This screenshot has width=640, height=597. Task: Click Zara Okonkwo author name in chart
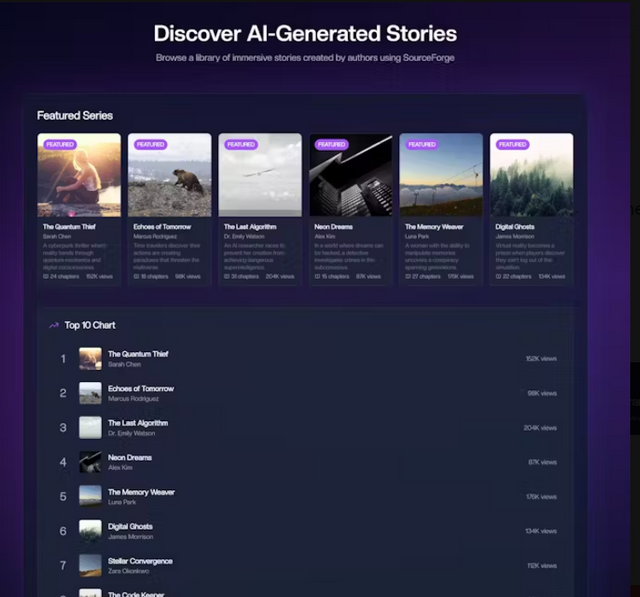tap(129, 571)
